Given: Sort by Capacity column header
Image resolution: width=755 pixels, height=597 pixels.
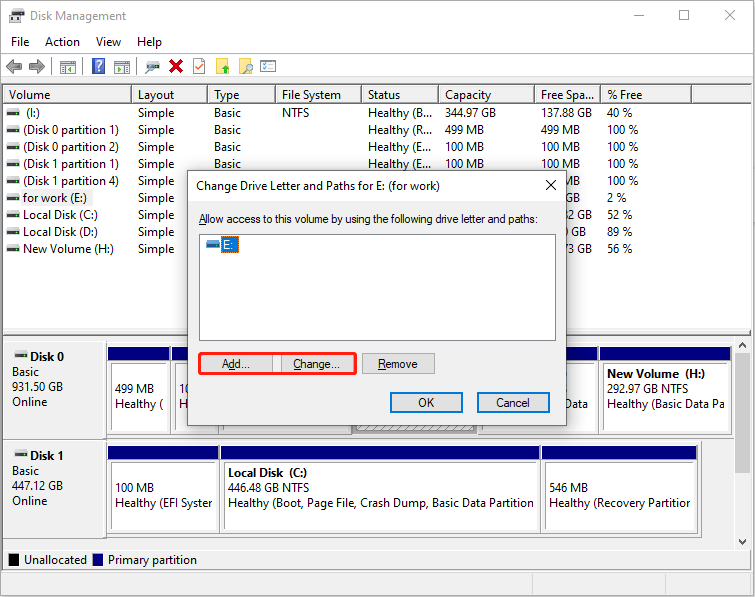Looking at the screenshot, I should pyautogui.click(x=487, y=95).
